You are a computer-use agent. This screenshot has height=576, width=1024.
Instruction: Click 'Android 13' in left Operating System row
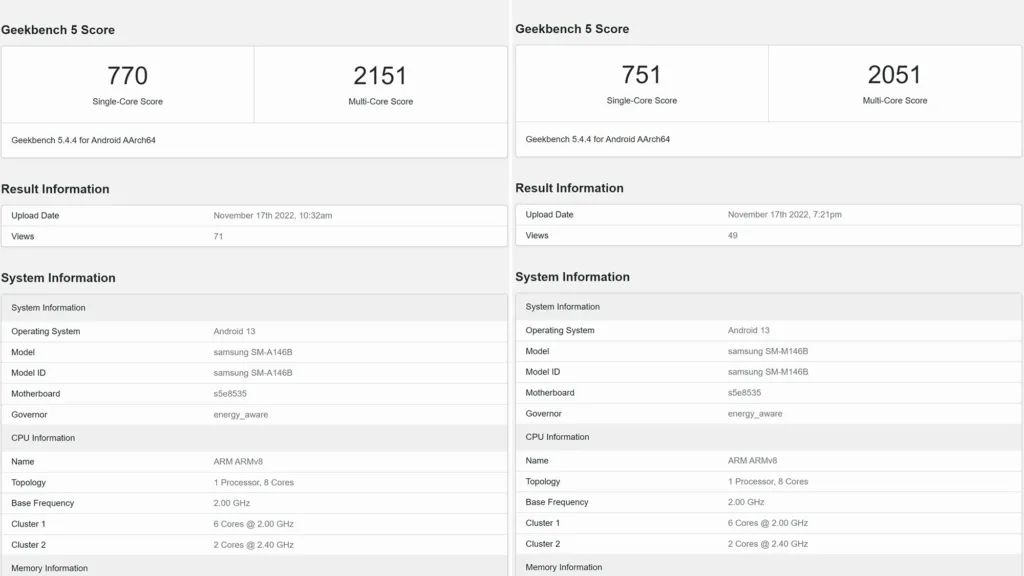[234, 331]
